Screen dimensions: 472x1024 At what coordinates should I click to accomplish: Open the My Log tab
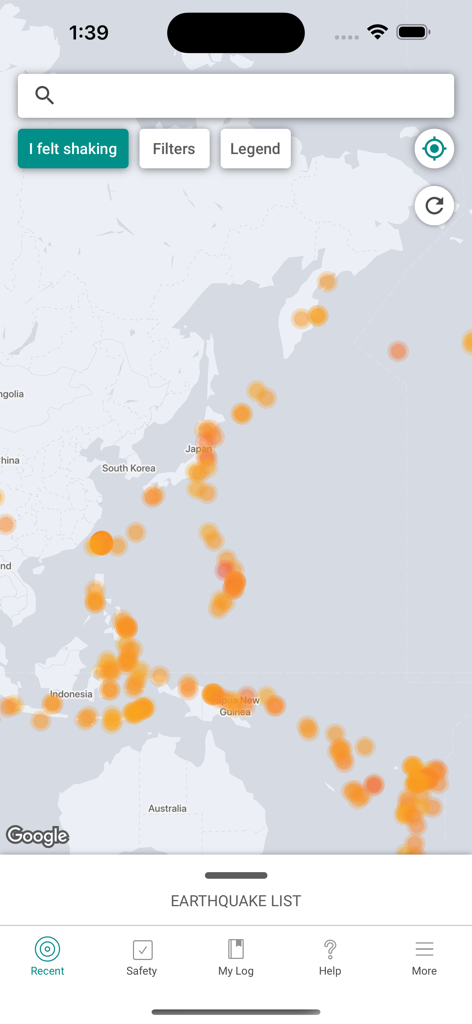tap(236, 957)
